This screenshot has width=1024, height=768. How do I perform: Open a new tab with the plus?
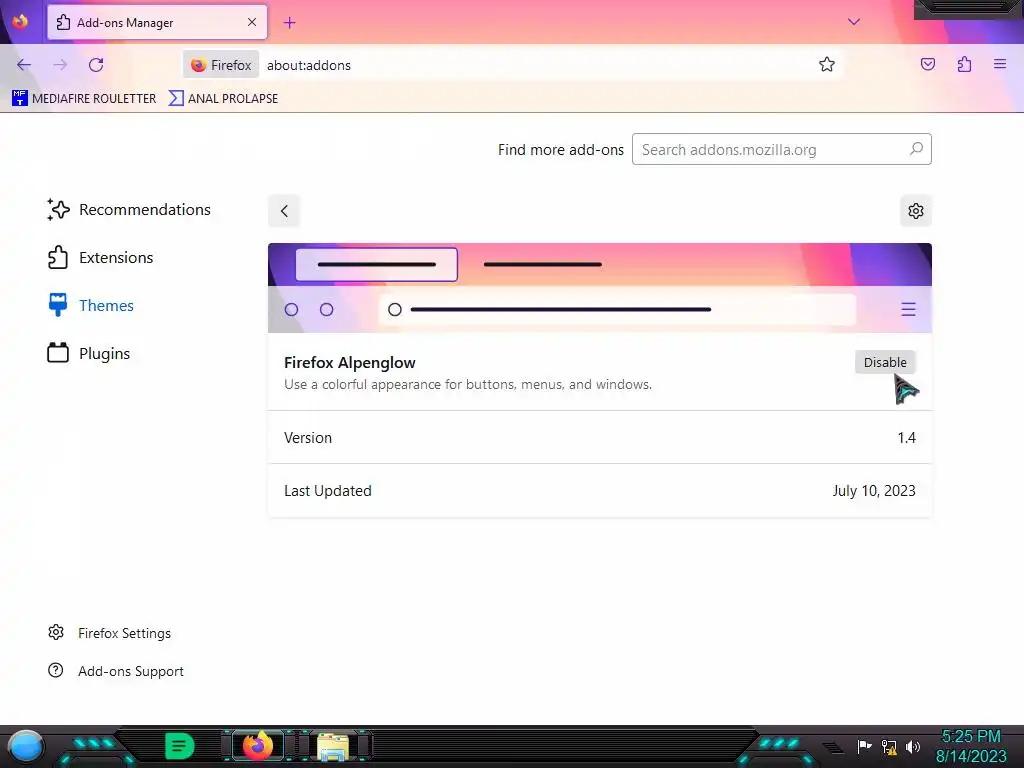coord(289,23)
